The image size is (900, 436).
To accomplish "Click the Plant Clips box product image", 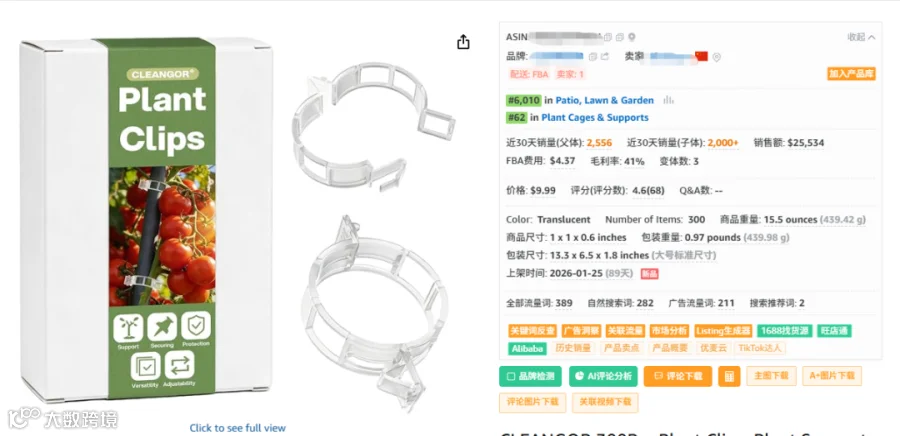I will click(146, 219).
